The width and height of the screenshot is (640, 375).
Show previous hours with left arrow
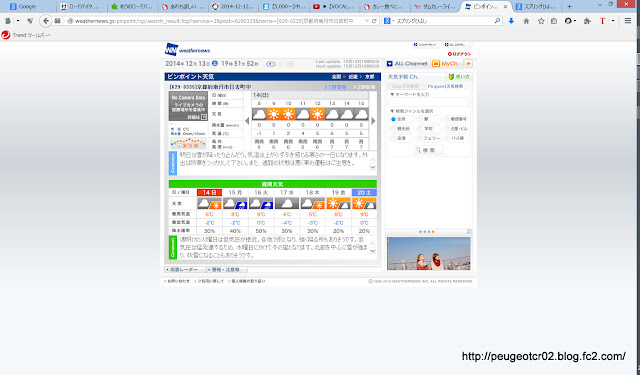(247, 121)
